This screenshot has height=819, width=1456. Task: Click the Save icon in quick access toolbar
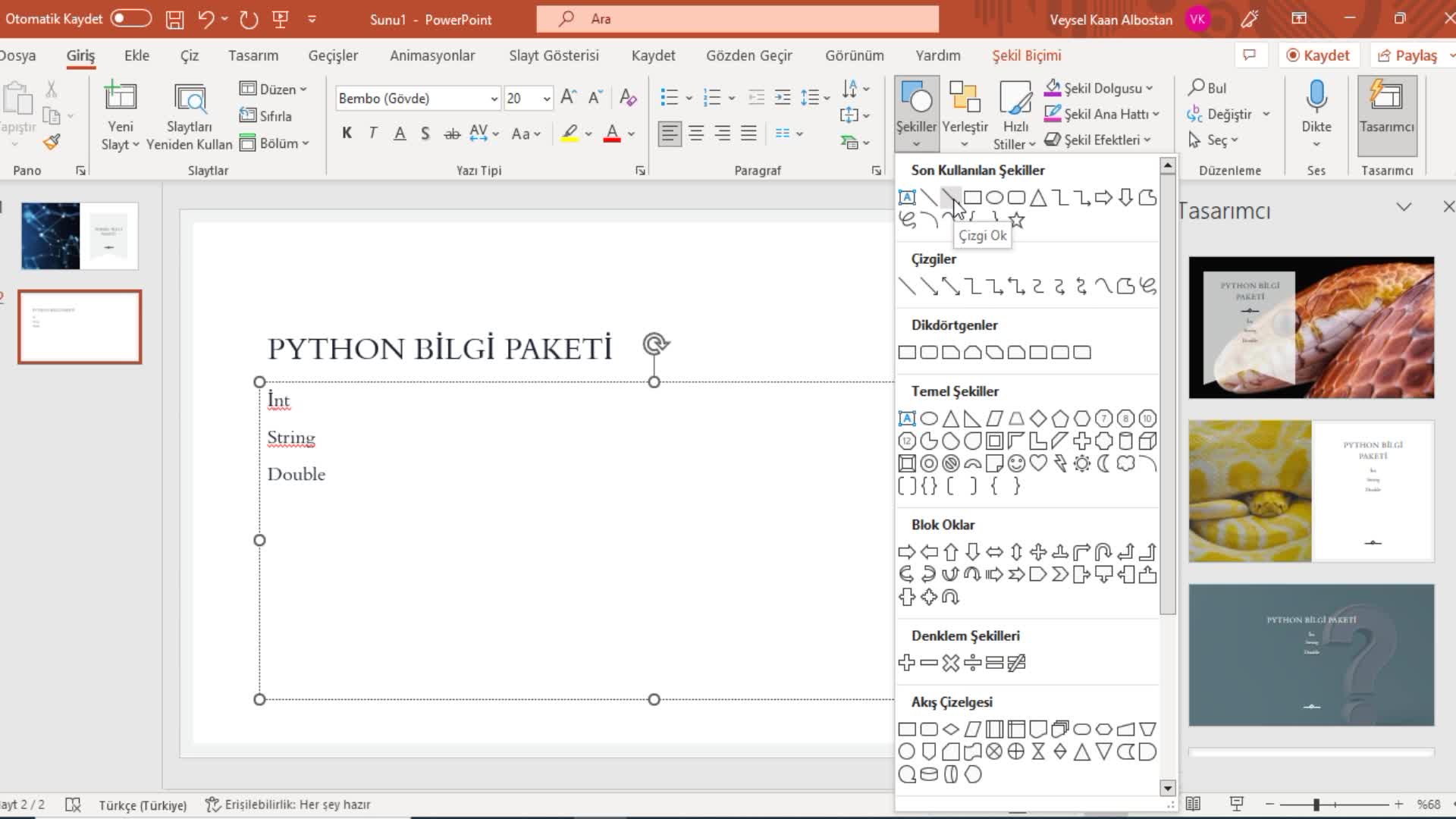coord(175,20)
